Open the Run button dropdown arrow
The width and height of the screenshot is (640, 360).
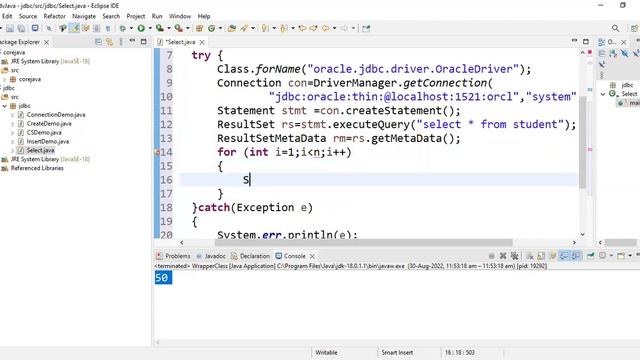click(x=150, y=28)
